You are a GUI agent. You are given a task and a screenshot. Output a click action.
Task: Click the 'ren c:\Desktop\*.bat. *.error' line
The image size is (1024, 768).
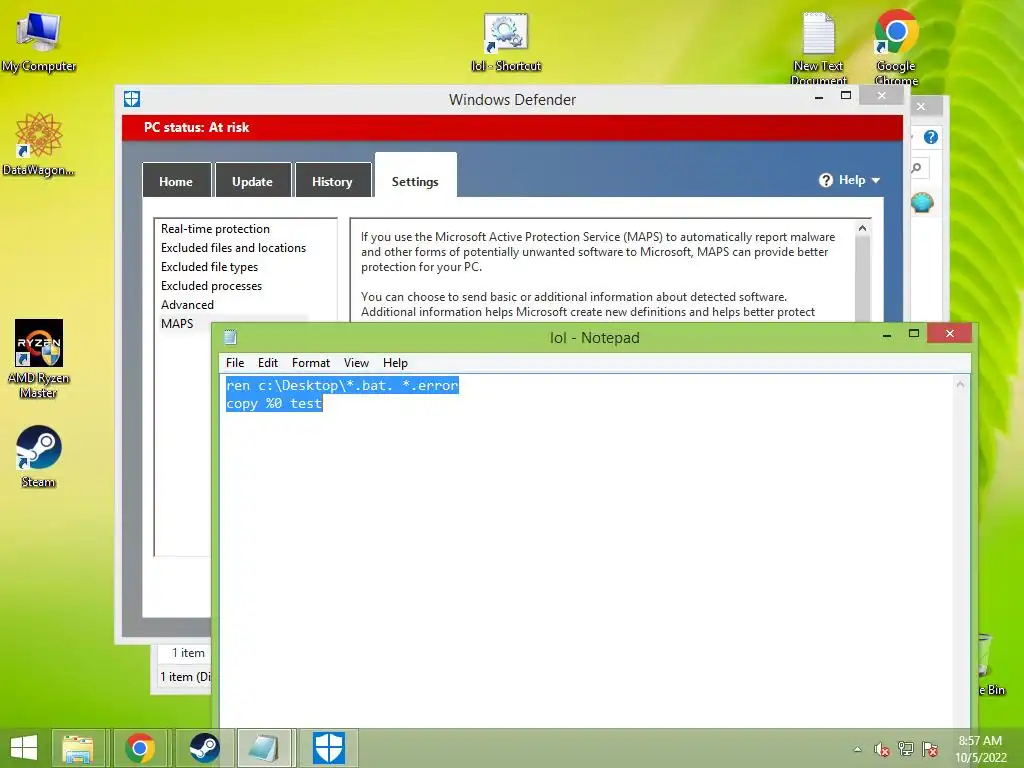click(342, 385)
